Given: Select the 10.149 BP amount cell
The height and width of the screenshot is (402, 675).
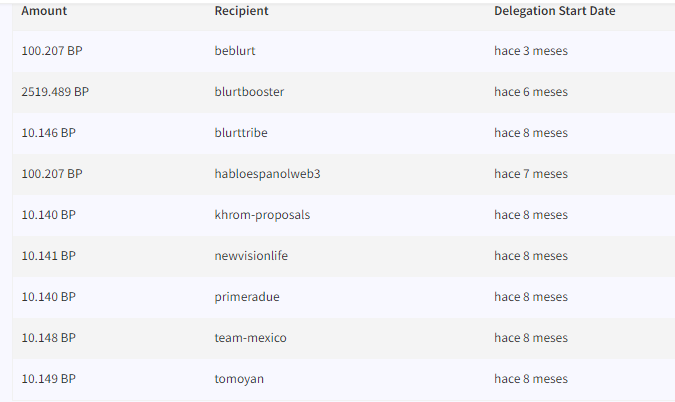Looking at the screenshot, I should point(49,379).
